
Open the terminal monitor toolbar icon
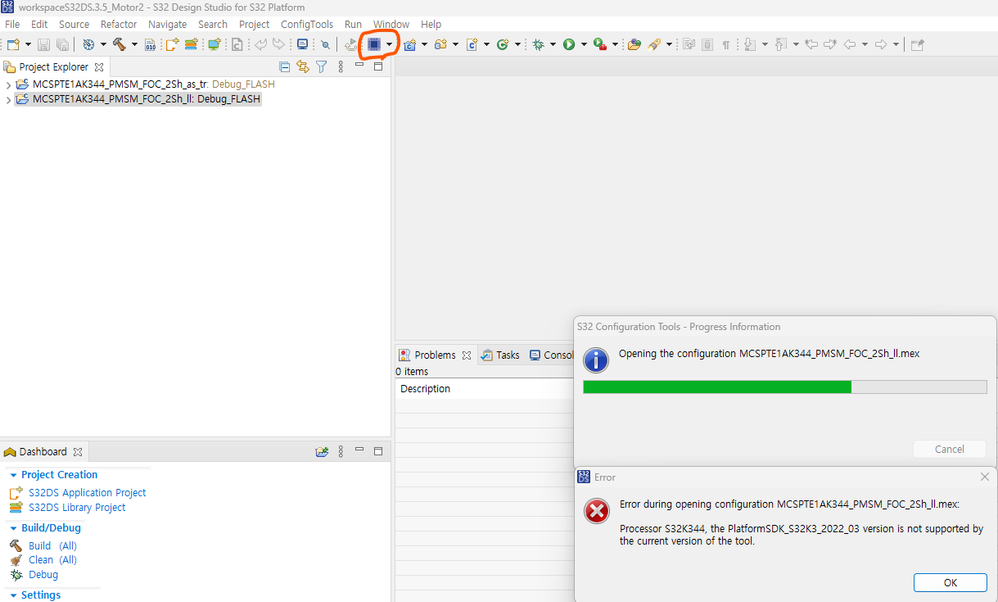(x=302, y=45)
